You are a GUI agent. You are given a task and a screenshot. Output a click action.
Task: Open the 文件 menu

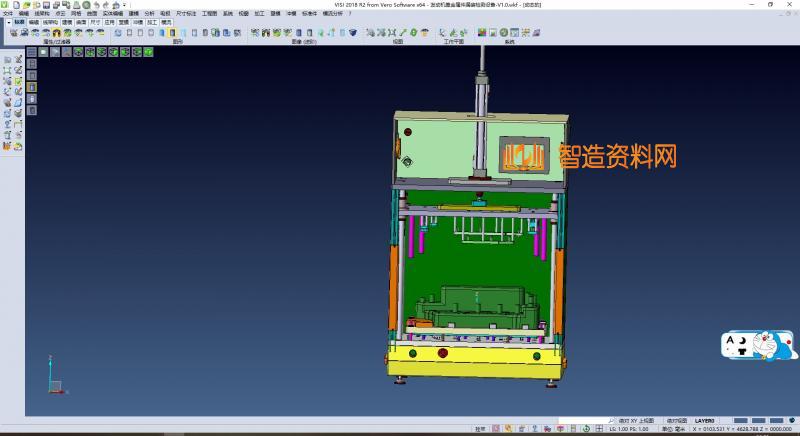(7, 13)
